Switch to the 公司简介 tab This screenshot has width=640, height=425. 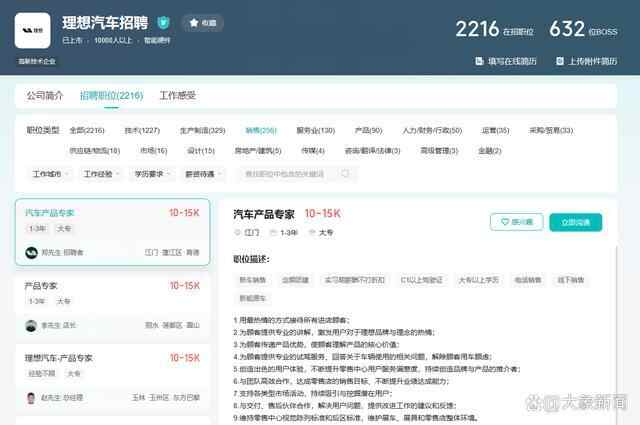tap(44, 96)
